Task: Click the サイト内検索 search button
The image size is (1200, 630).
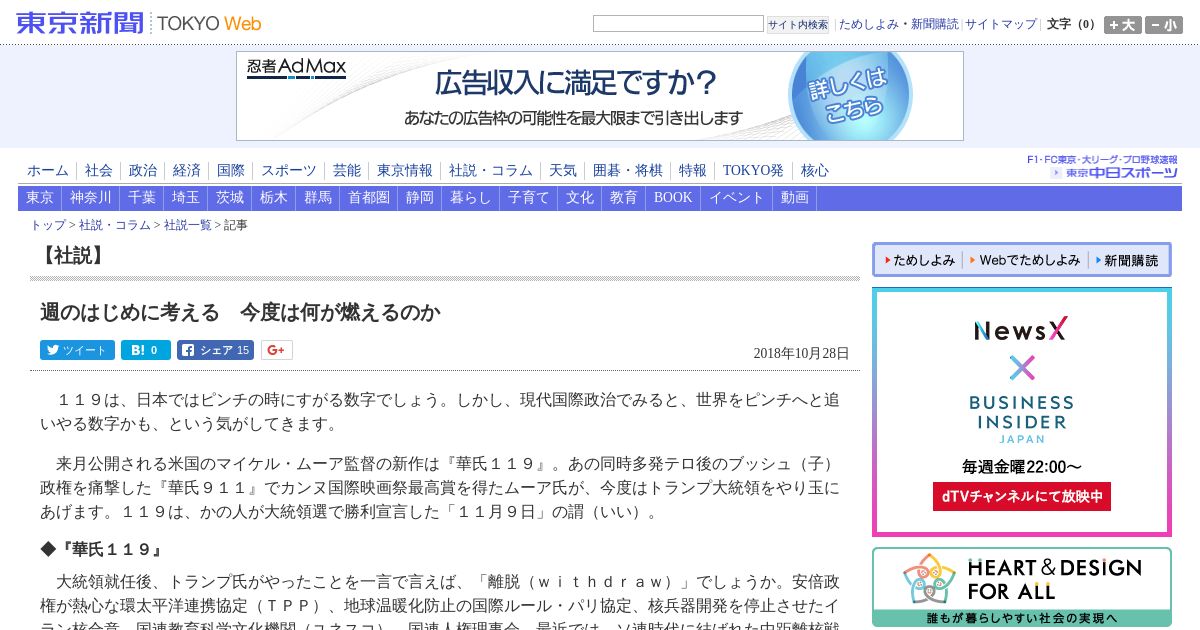Action: pos(798,25)
